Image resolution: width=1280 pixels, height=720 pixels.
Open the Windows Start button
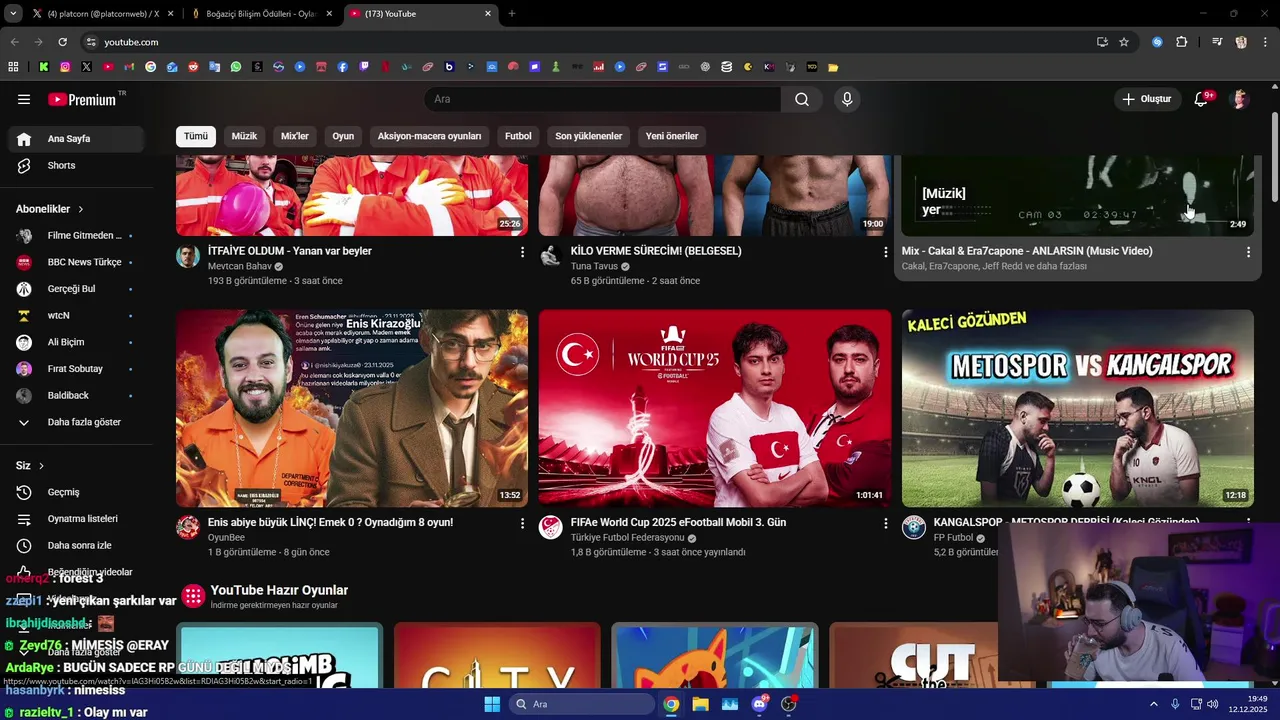coord(492,704)
